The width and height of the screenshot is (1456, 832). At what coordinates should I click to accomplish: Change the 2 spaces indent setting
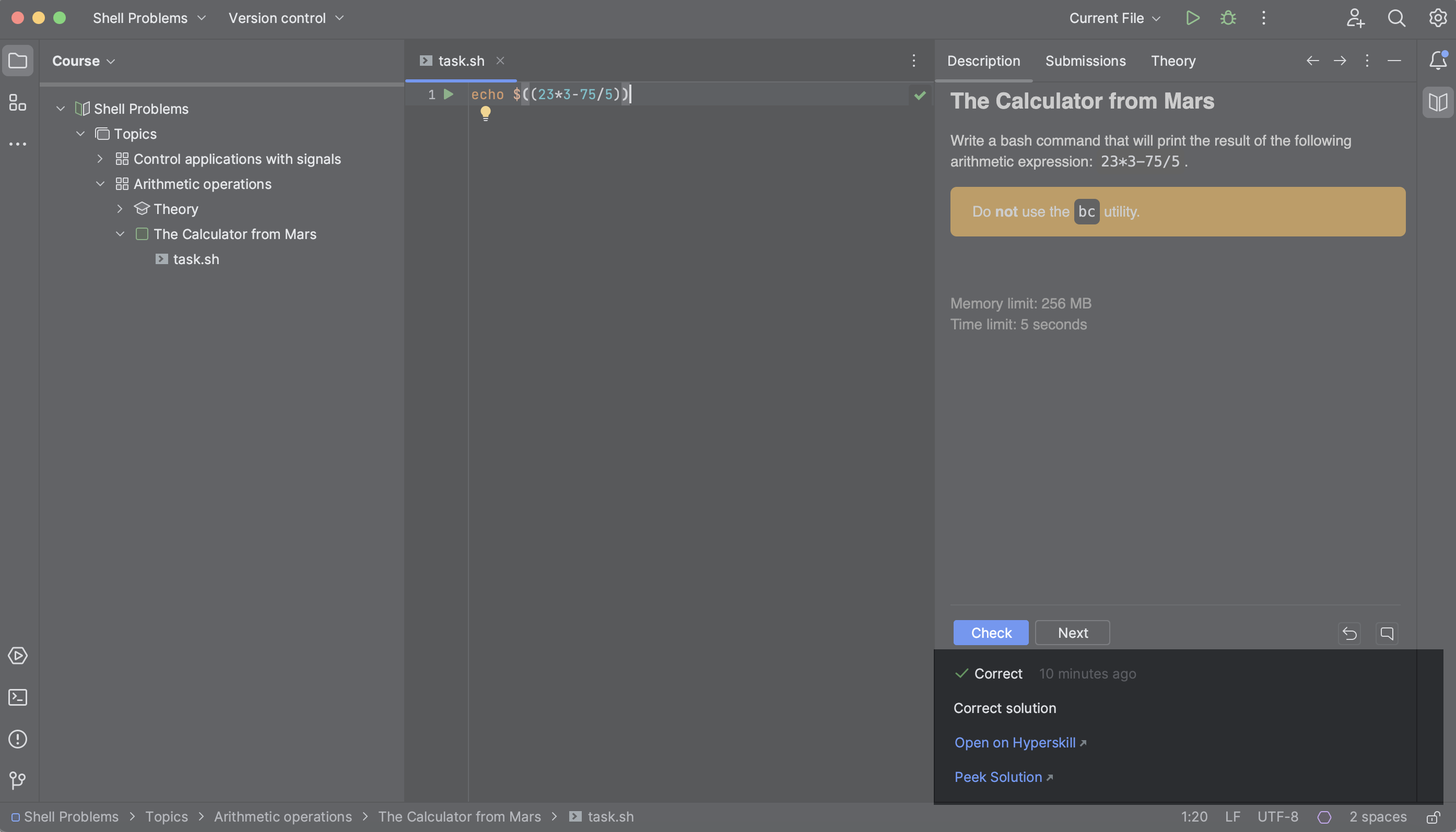(1378, 817)
